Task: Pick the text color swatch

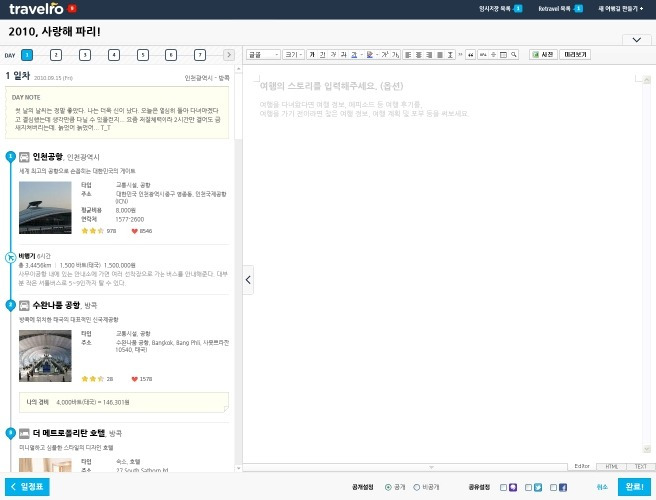Action: coord(354,55)
